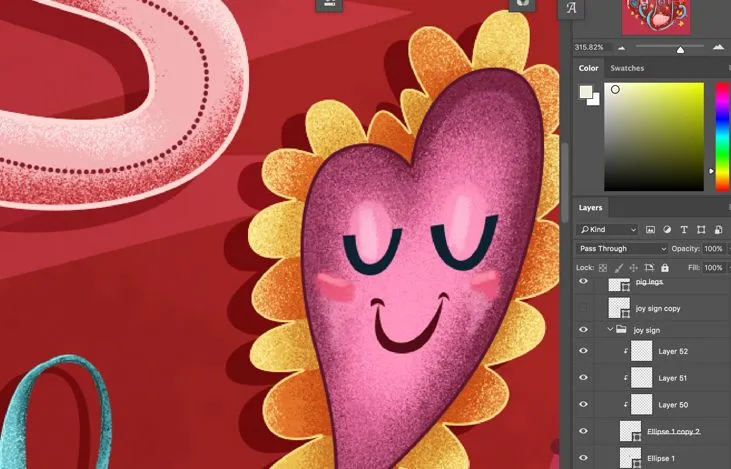The height and width of the screenshot is (469, 731).
Task: Select the Layer 51 name
Action: click(x=673, y=378)
